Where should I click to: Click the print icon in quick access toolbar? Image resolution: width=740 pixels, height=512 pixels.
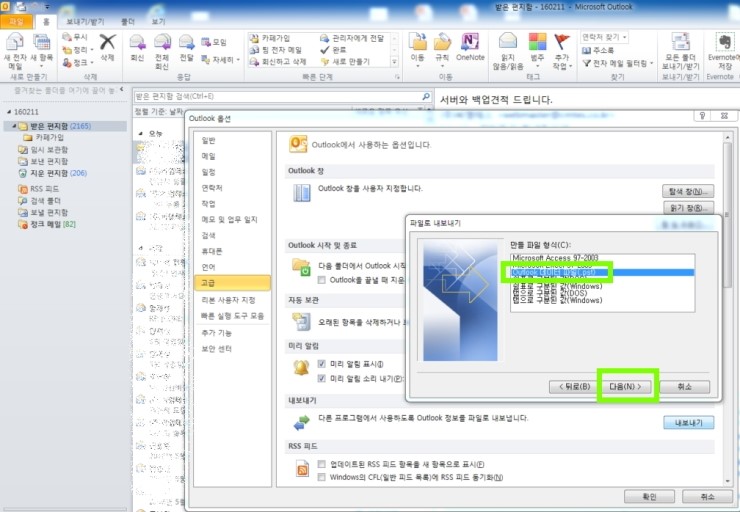pyautogui.click(x=21, y=7)
